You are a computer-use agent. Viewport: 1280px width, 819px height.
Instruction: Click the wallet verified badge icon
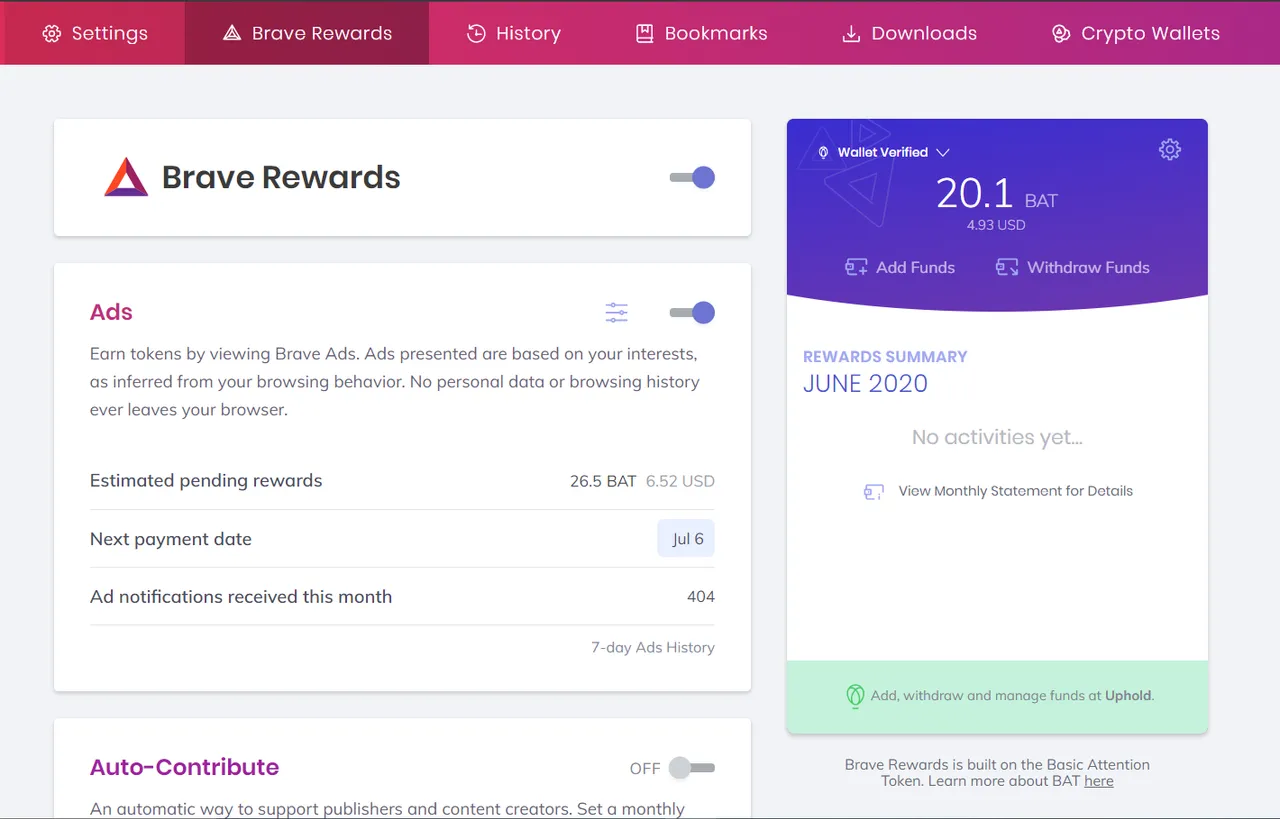[824, 153]
